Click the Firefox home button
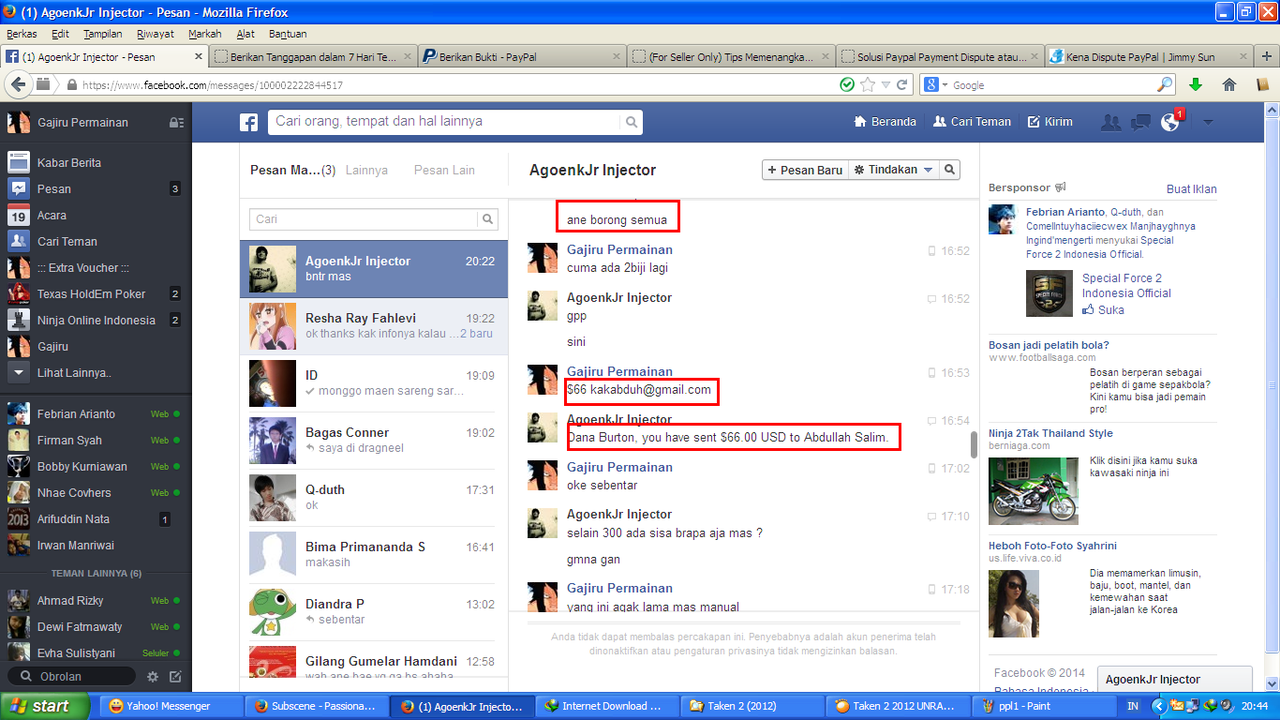1280x720 pixels. (x=1229, y=85)
